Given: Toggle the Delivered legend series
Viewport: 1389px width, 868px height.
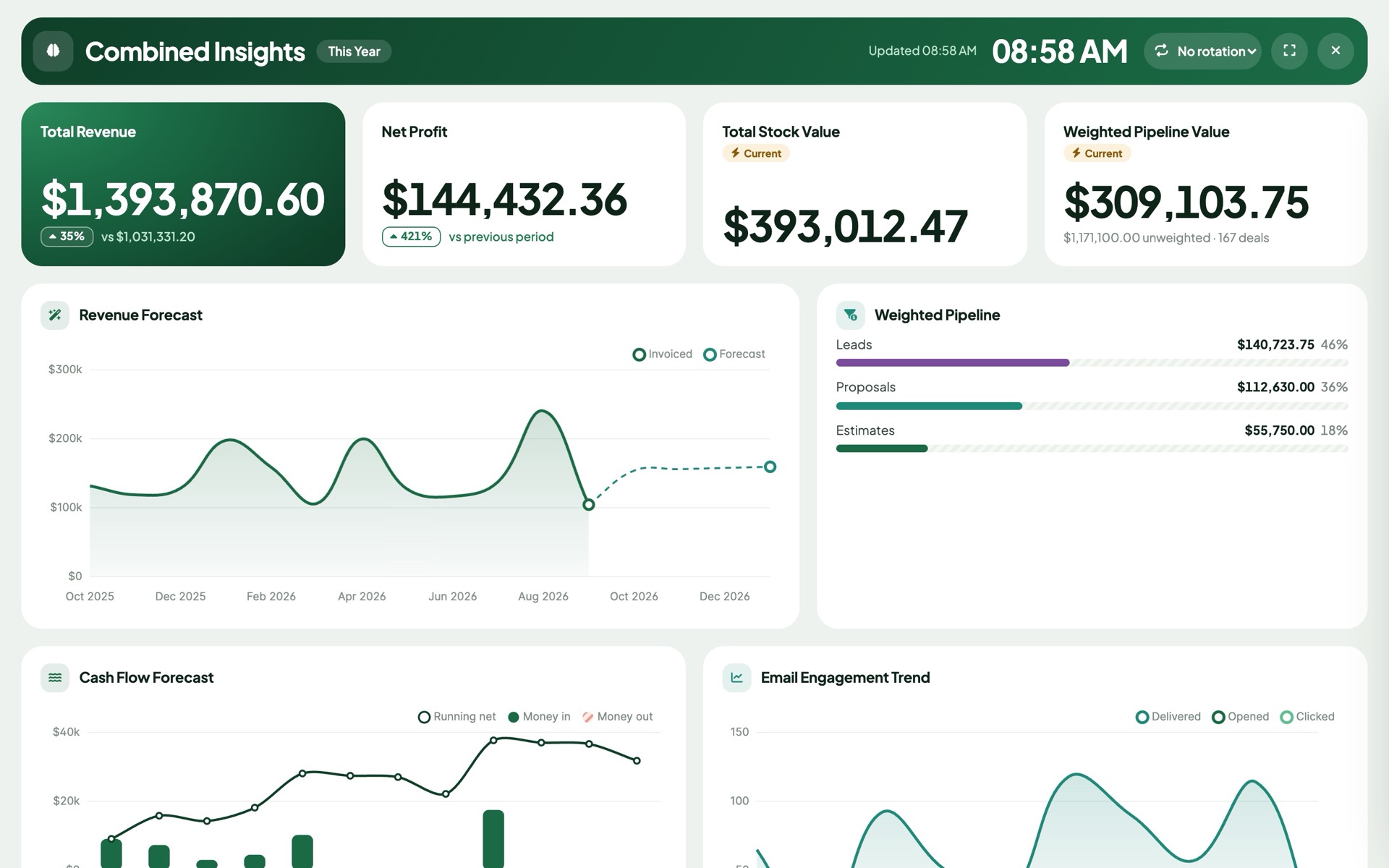Looking at the screenshot, I should tap(1168, 717).
